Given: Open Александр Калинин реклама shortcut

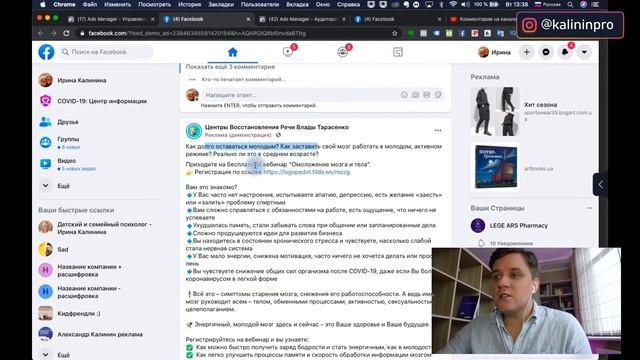Looking at the screenshot, I should click(x=100, y=334).
